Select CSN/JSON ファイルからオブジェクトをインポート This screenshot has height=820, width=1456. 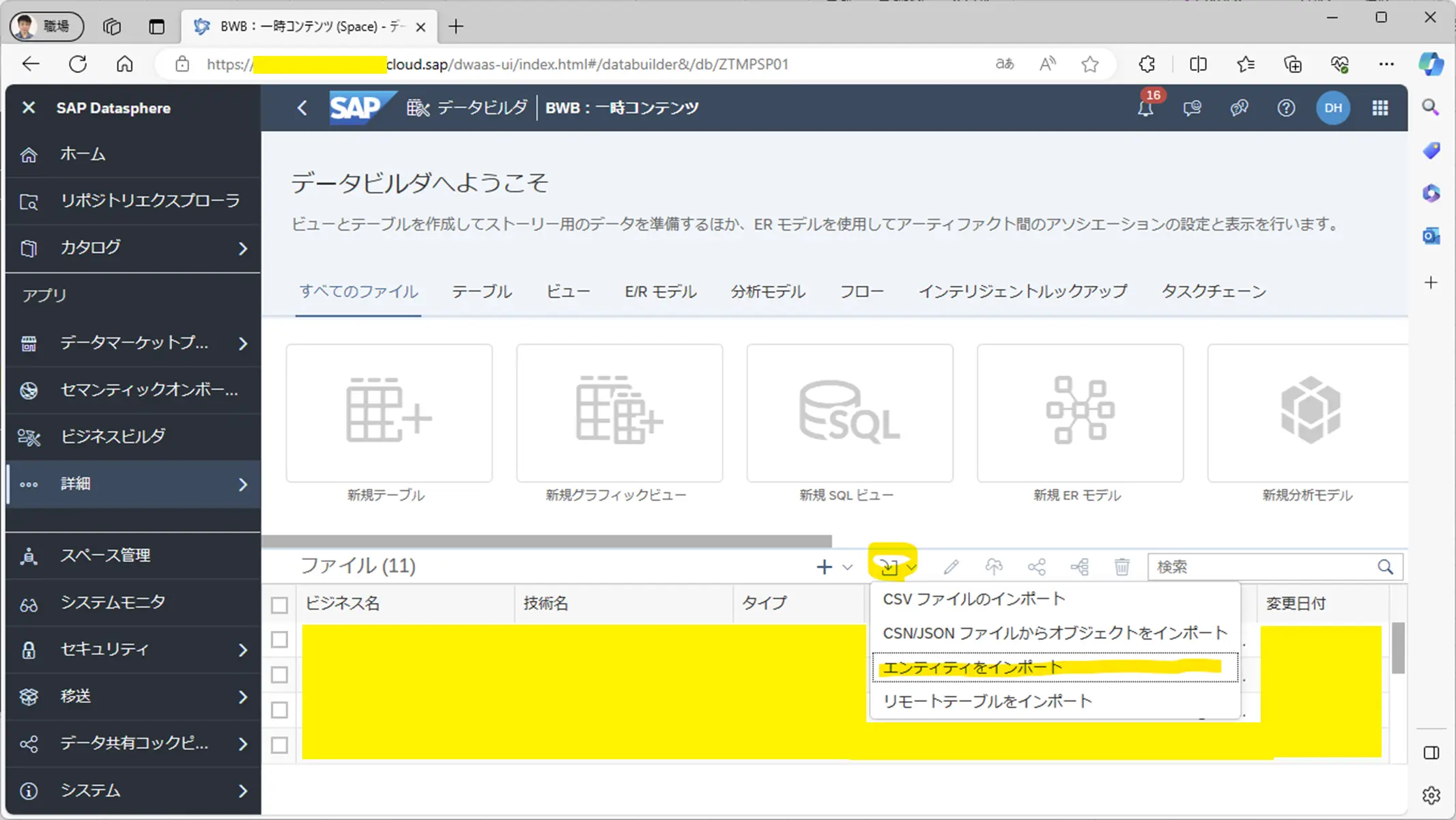(x=1055, y=634)
